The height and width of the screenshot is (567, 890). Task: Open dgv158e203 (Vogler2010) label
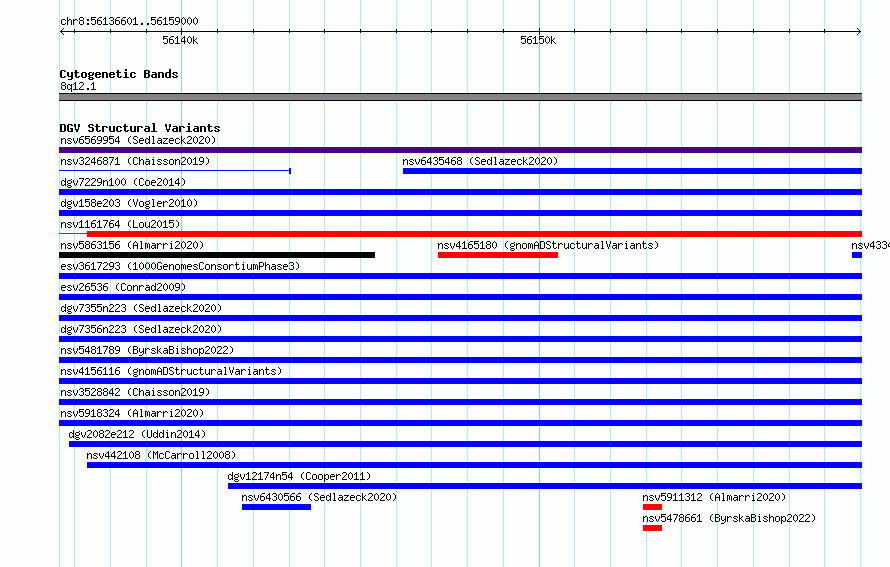pyautogui.click(x=129, y=203)
